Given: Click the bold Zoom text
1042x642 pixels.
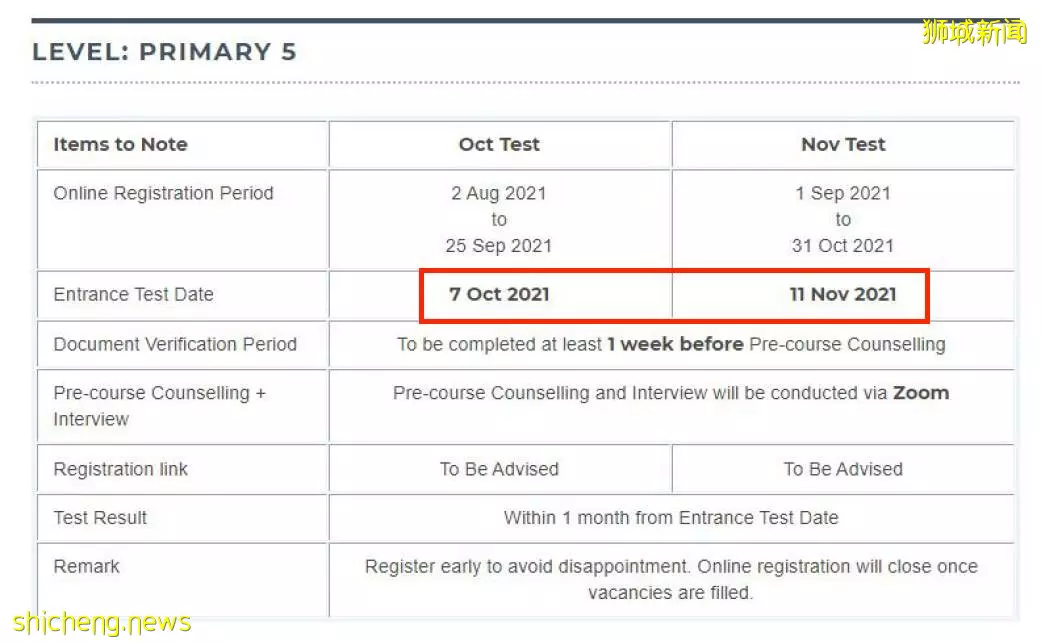Looking at the screenshot, I should click(x=921, y=393).
